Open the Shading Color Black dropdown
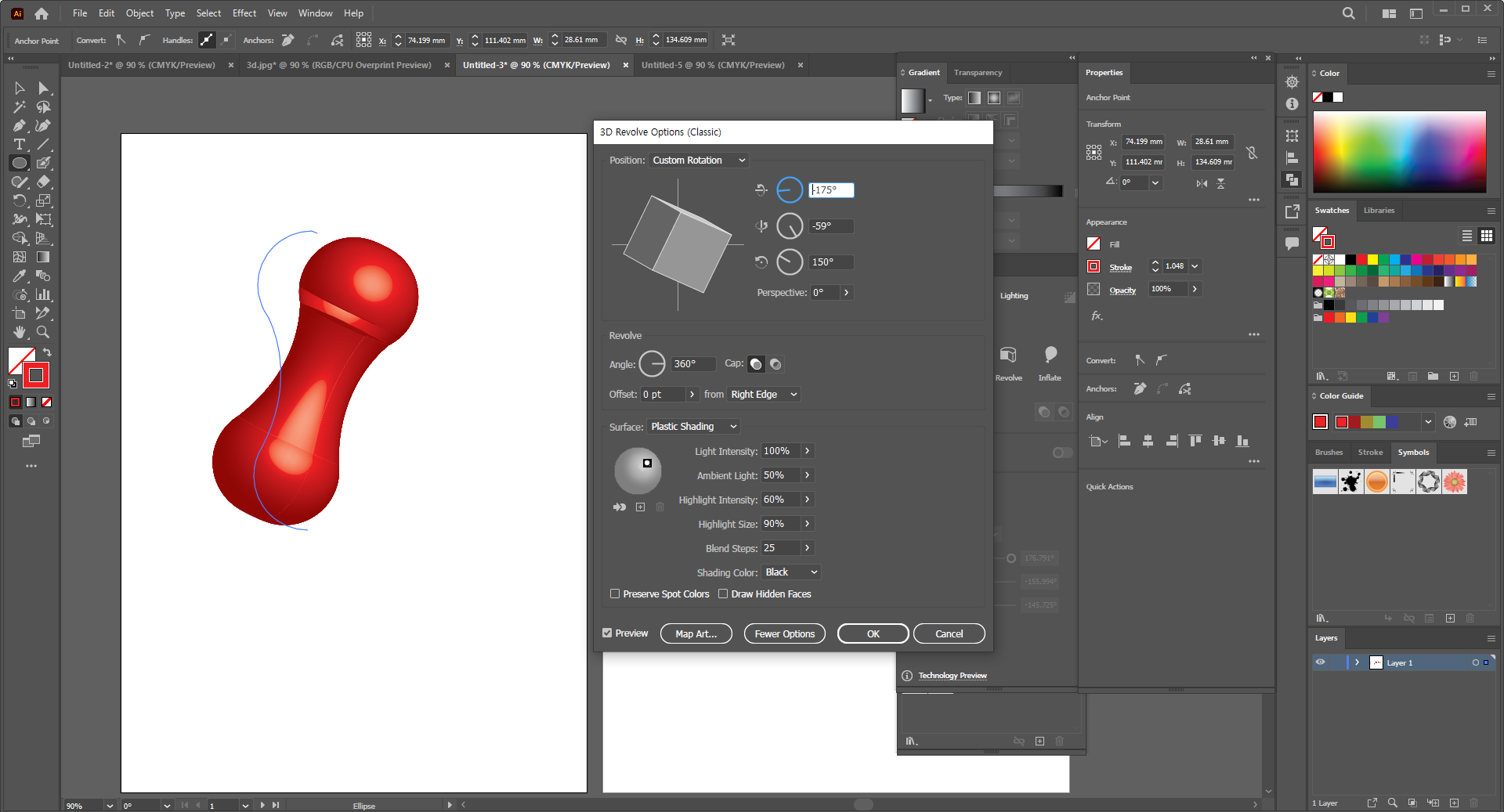 point(791,572)
